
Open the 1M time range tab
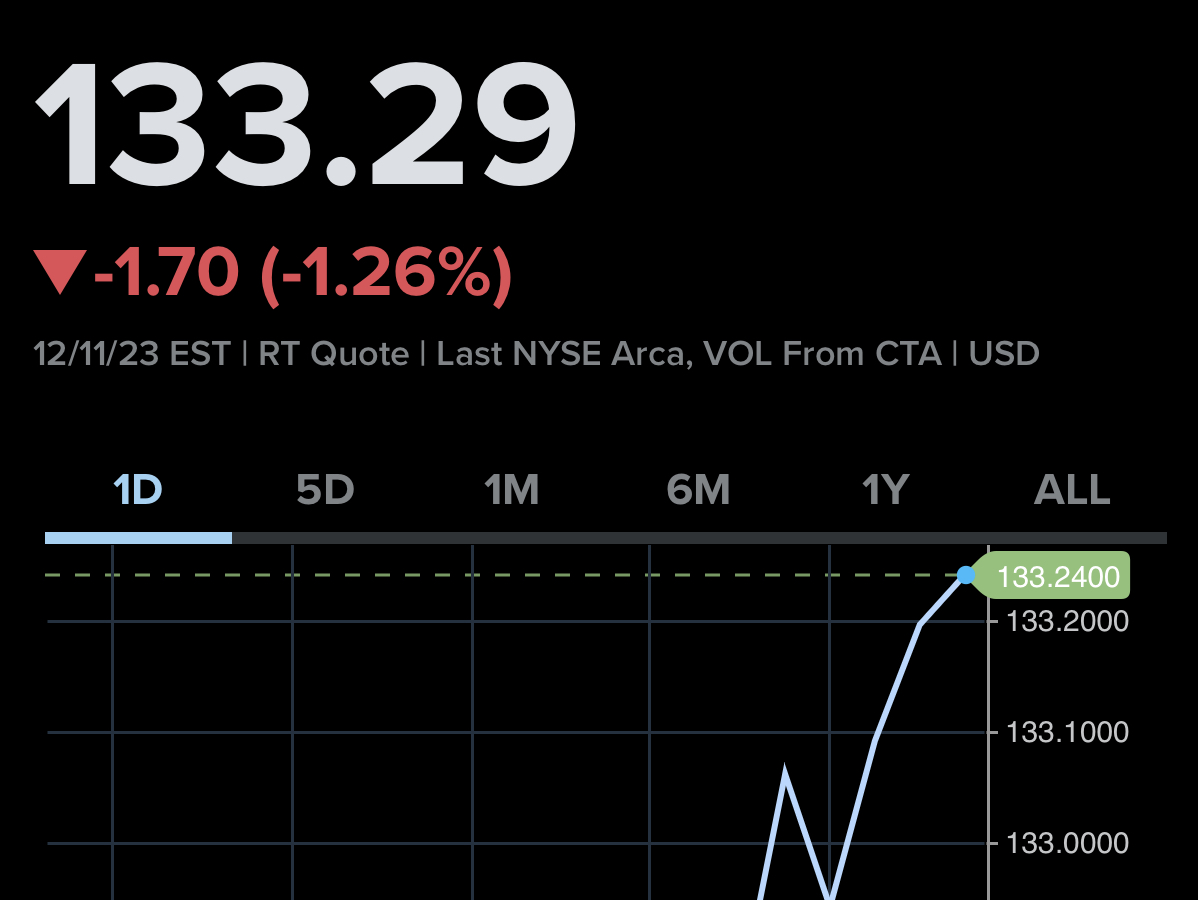[x=512, y=490]
